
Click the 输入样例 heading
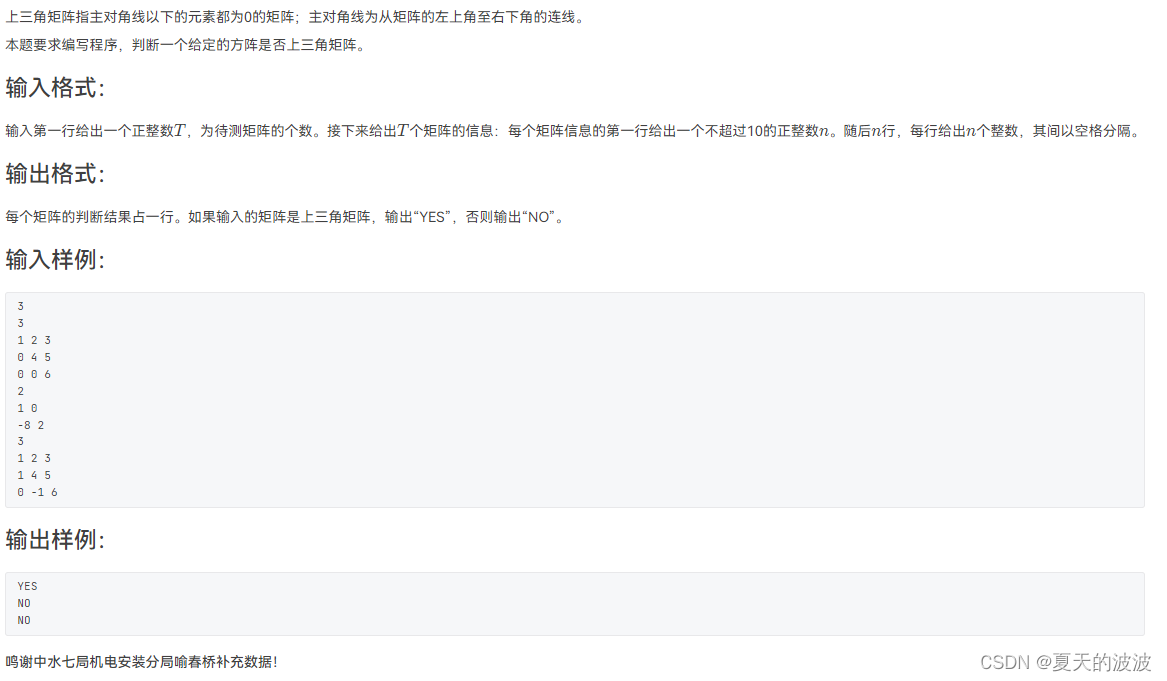55,260
